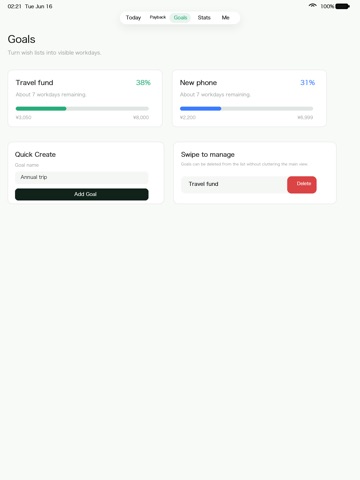Open the Travel fund goal card title
This screenshot has height=480, width=360.
(x=34, y=83)
